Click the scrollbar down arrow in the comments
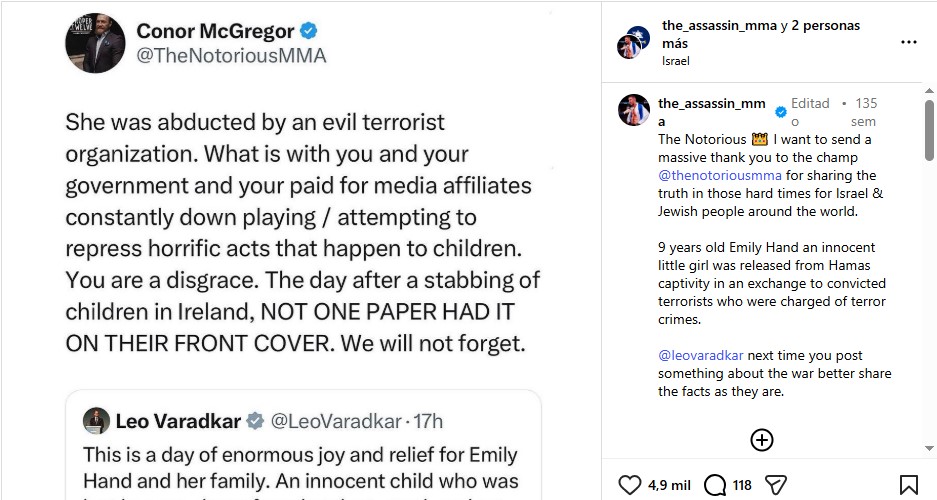This screenshot has height=500, width=937. pos(929,448)
